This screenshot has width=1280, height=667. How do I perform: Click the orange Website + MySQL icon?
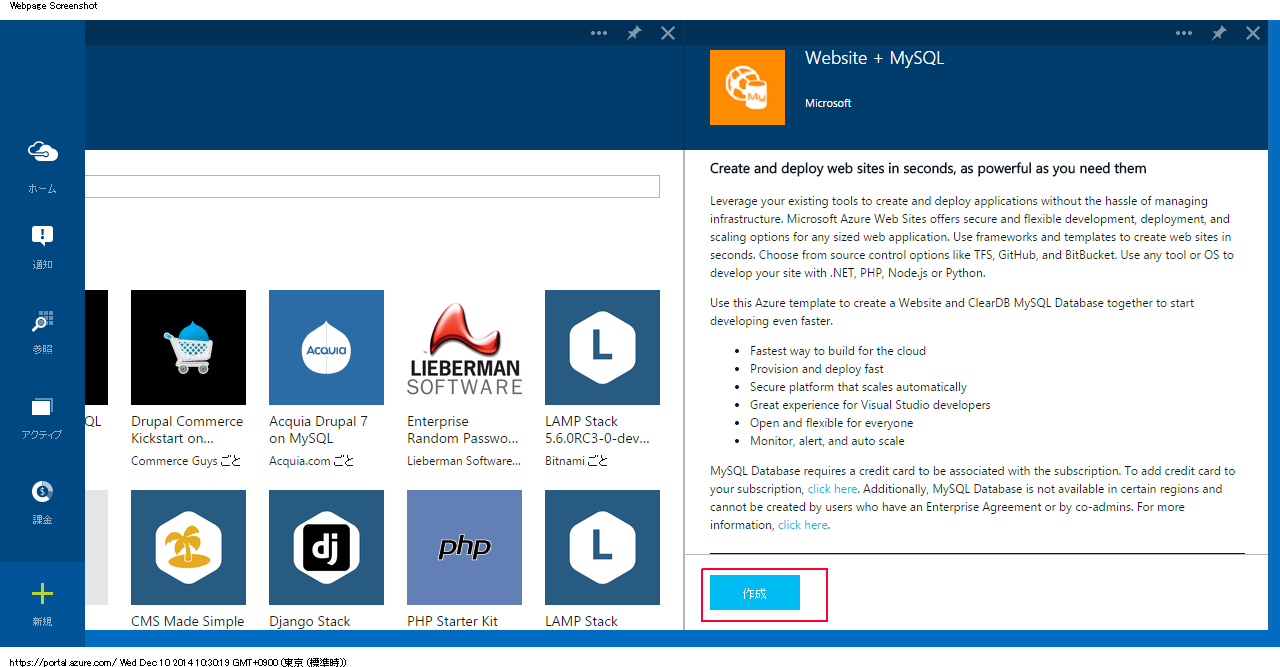[747, 87]
